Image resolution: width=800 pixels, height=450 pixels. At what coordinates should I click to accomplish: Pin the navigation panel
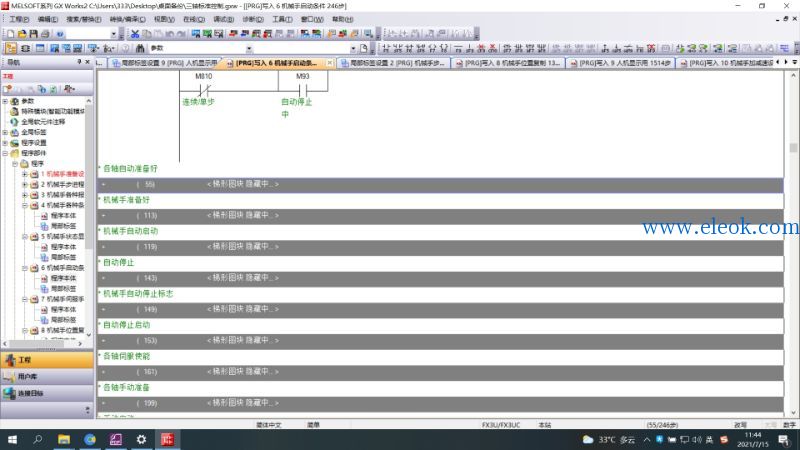click(x=79, y=62)
